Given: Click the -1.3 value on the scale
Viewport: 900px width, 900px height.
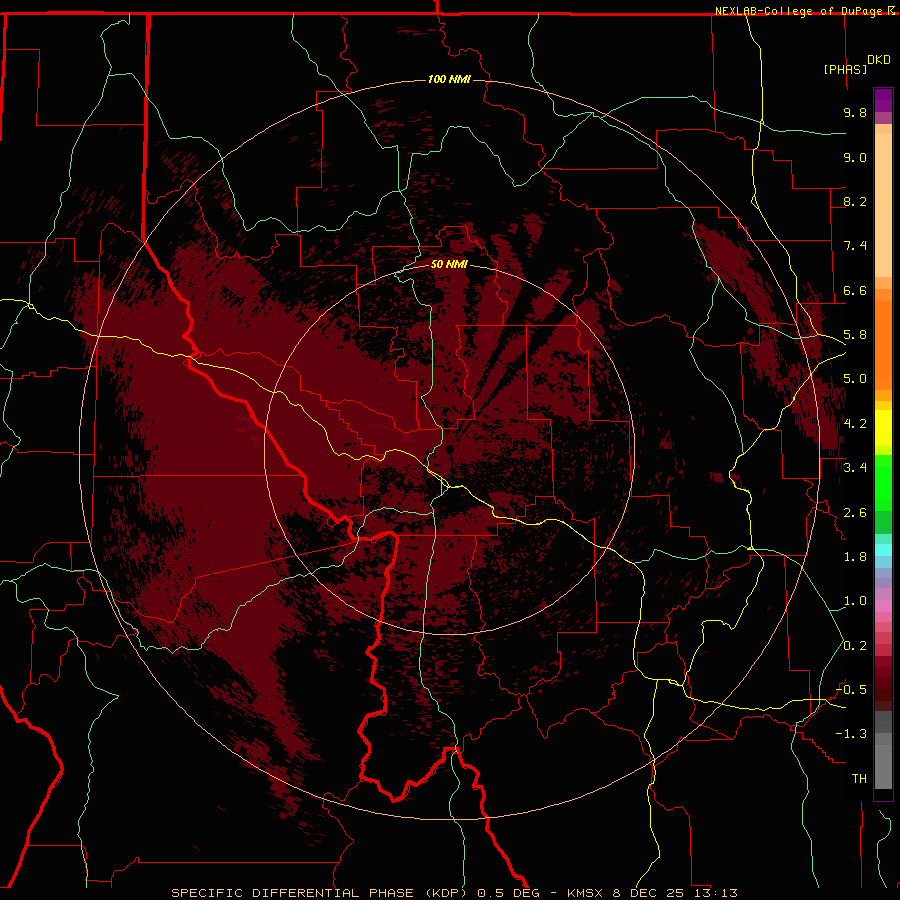Looking at the screenshot, I should (852, 734).
